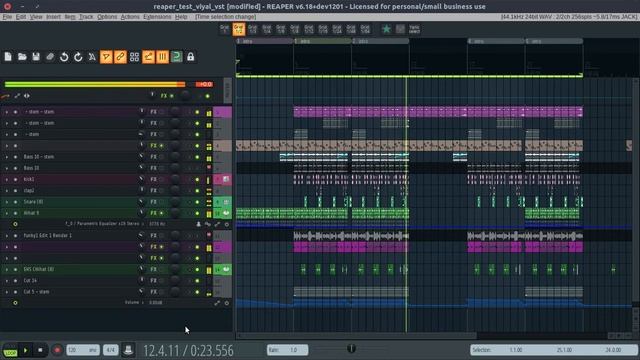Click the master volume knob
Viewport: 640px width, 360px height.
[x=185, y=96]
